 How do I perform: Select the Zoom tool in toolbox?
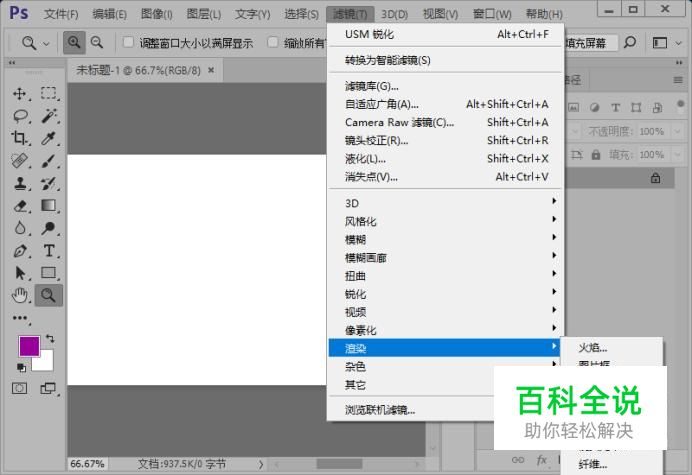pos(49,295)
